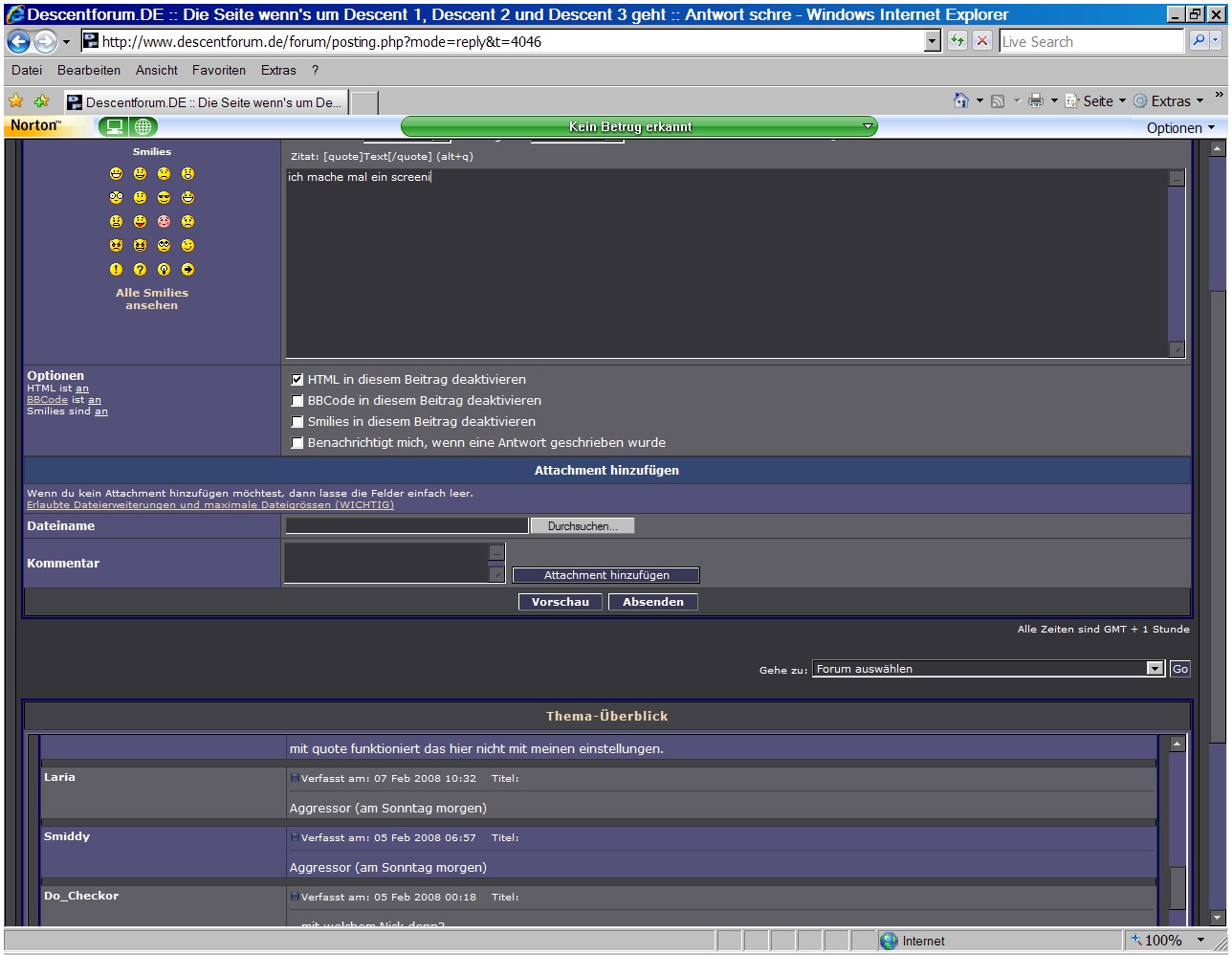Insert the pink blushing smiley
This screenshot has height=955, width=1232.
pos(164,221)
